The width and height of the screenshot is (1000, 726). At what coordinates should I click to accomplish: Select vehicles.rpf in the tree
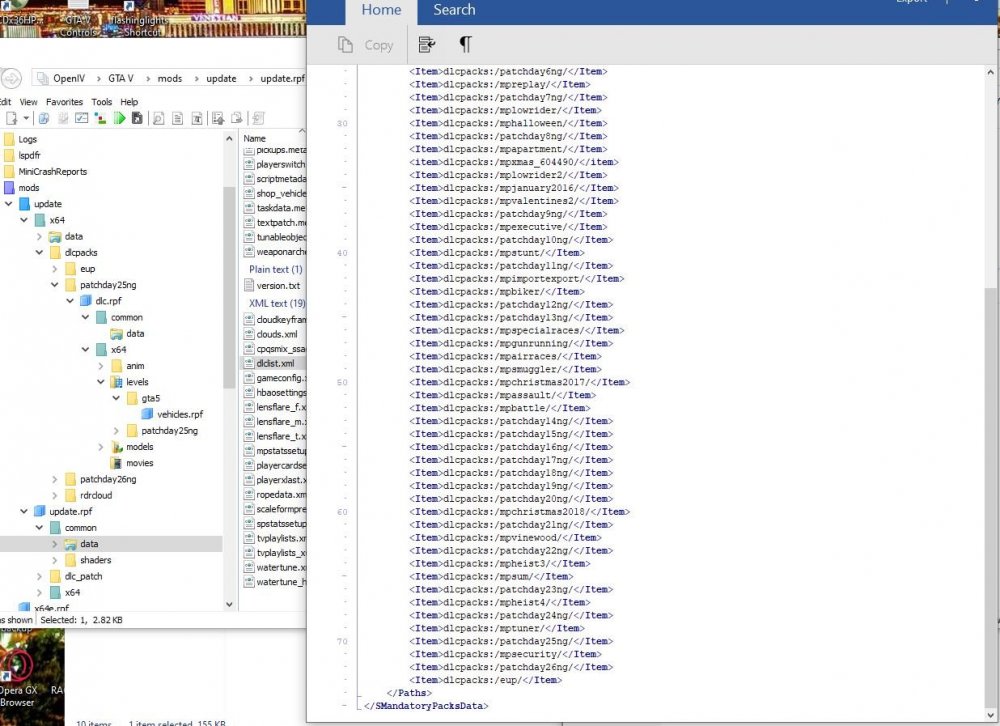point(180,414)
